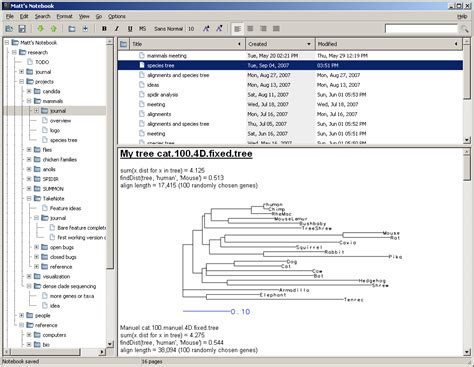Viewport: 474px width, 367px height.
Task: Click the increase font size icon
Action: point(206,29)
